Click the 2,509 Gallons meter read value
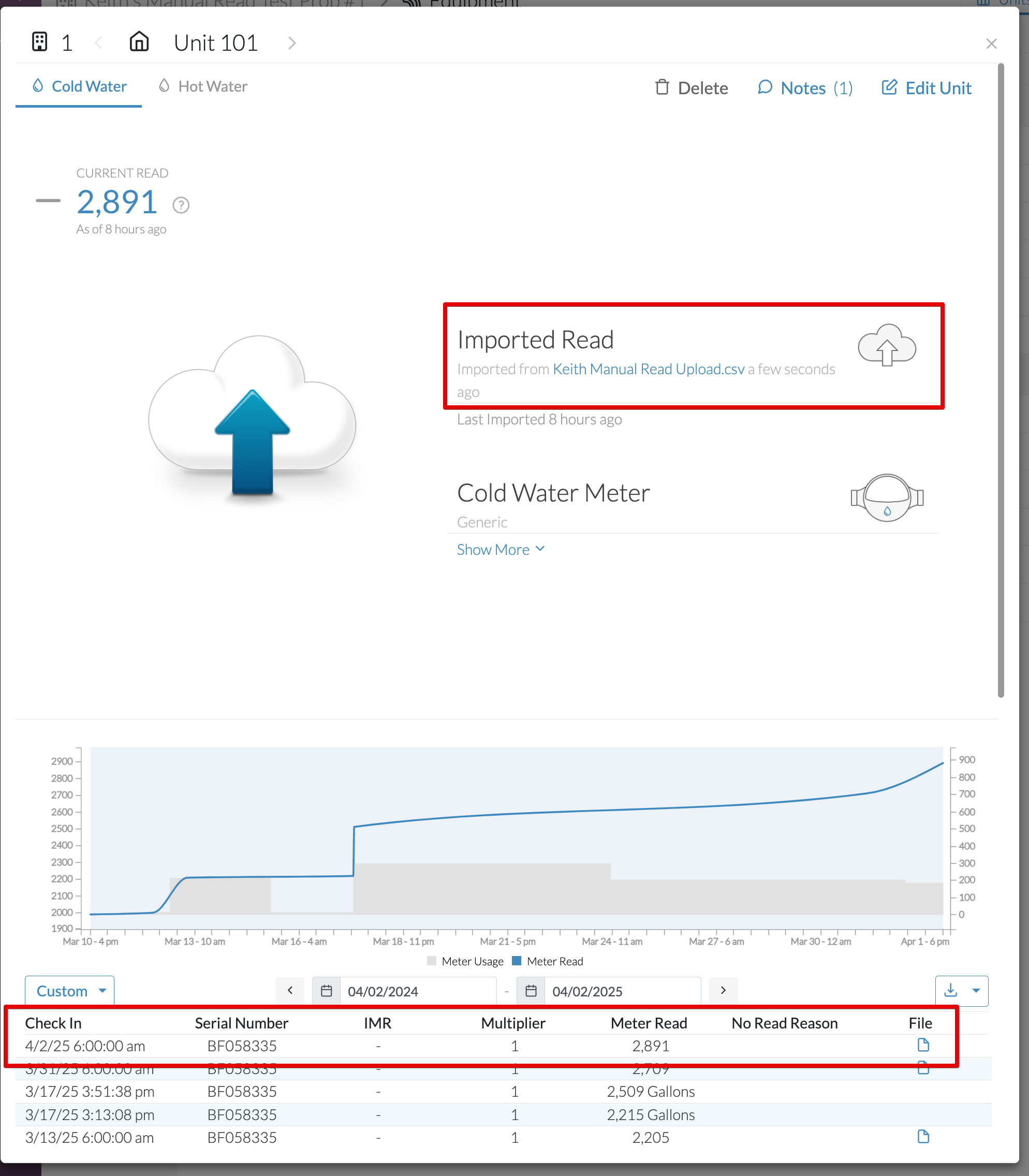The image size is (1029, 1176). (651, 1092)
